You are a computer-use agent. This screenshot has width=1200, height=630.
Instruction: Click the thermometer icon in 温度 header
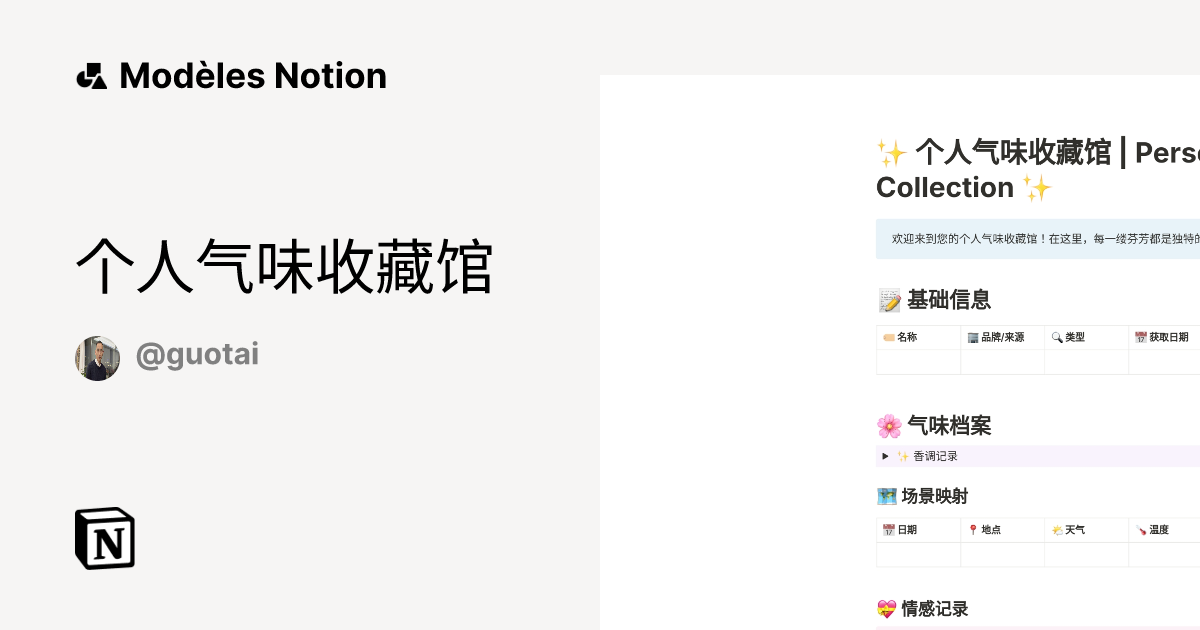[x=1138, y=529]
